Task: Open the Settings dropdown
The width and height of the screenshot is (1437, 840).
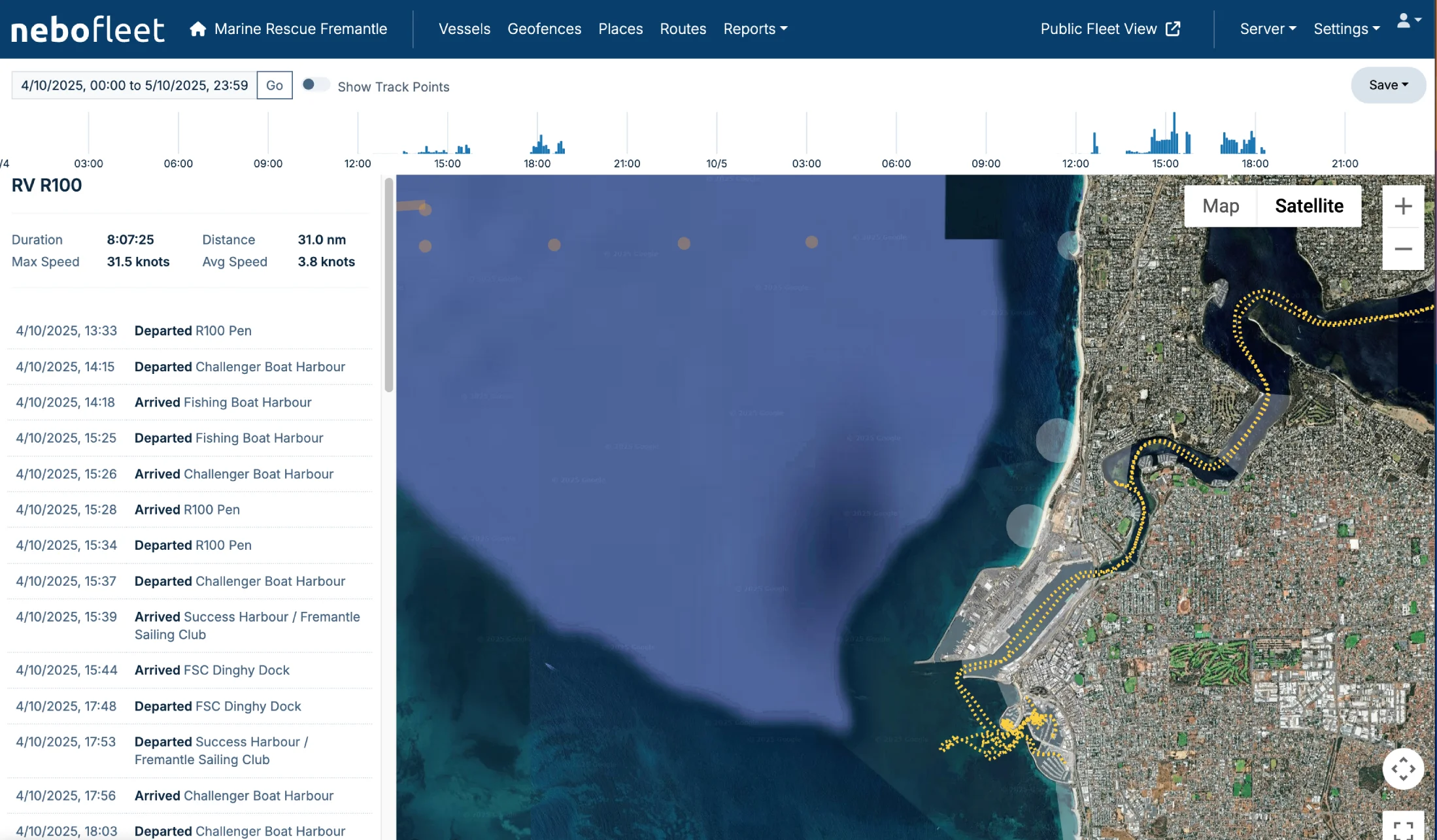Action: tap(1346, 29)
